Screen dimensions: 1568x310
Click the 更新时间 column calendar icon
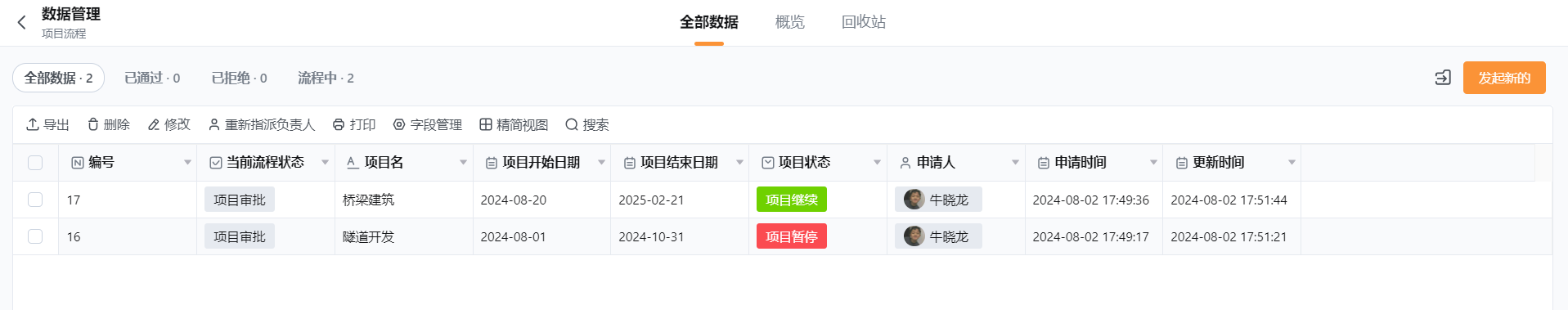[x=1182, y=163]
